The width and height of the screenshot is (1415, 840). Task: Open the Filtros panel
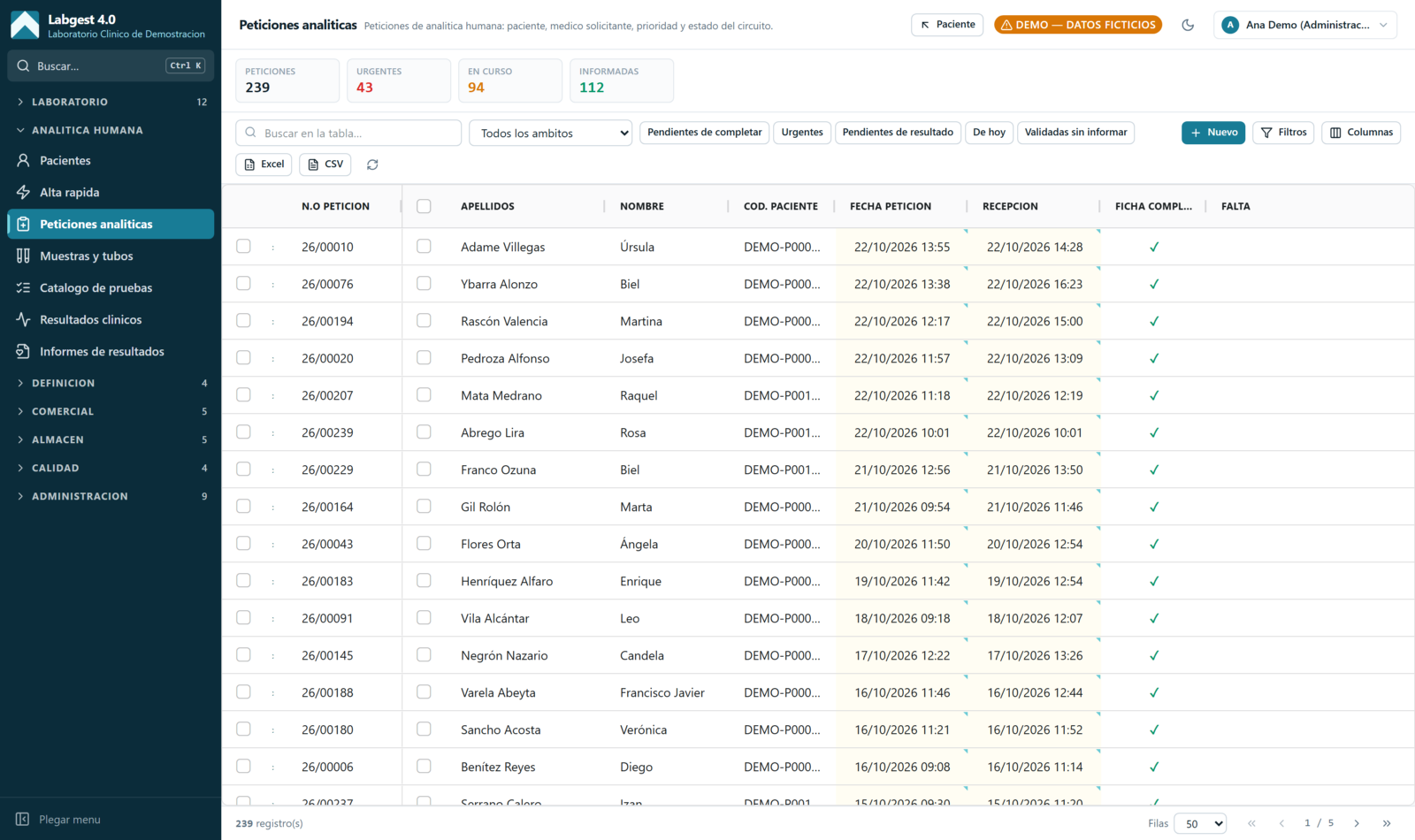[x=1283, y=133]
